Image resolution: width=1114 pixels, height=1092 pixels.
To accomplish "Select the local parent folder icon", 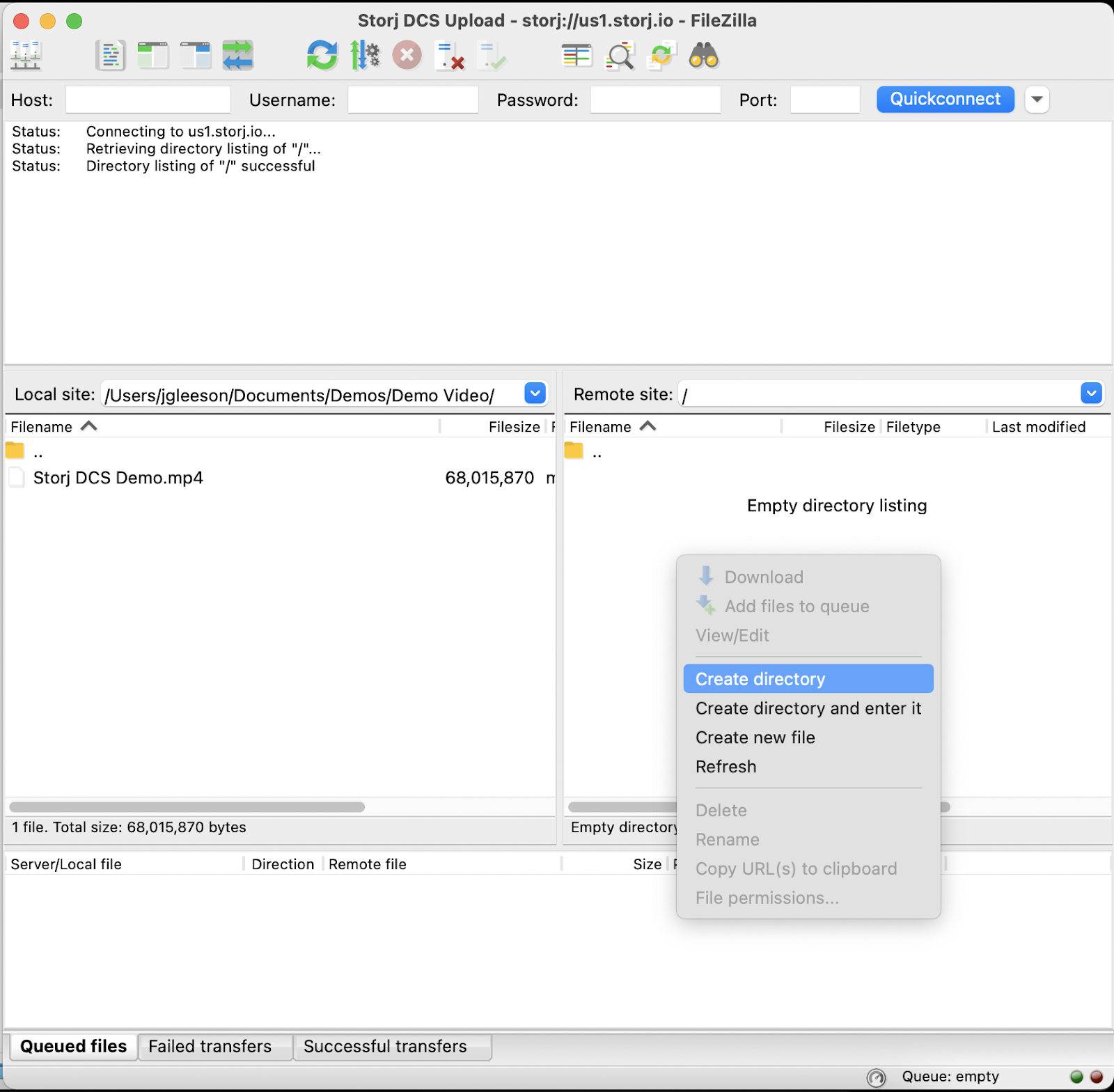I will pyautogui.click(x=15, y=451).
